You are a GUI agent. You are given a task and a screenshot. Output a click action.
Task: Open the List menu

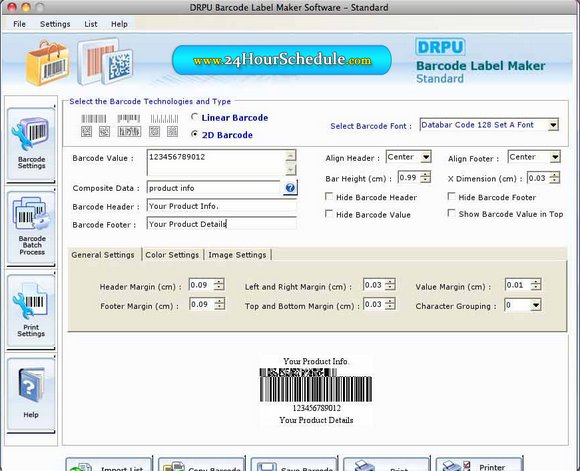click(x=91, y=24)
